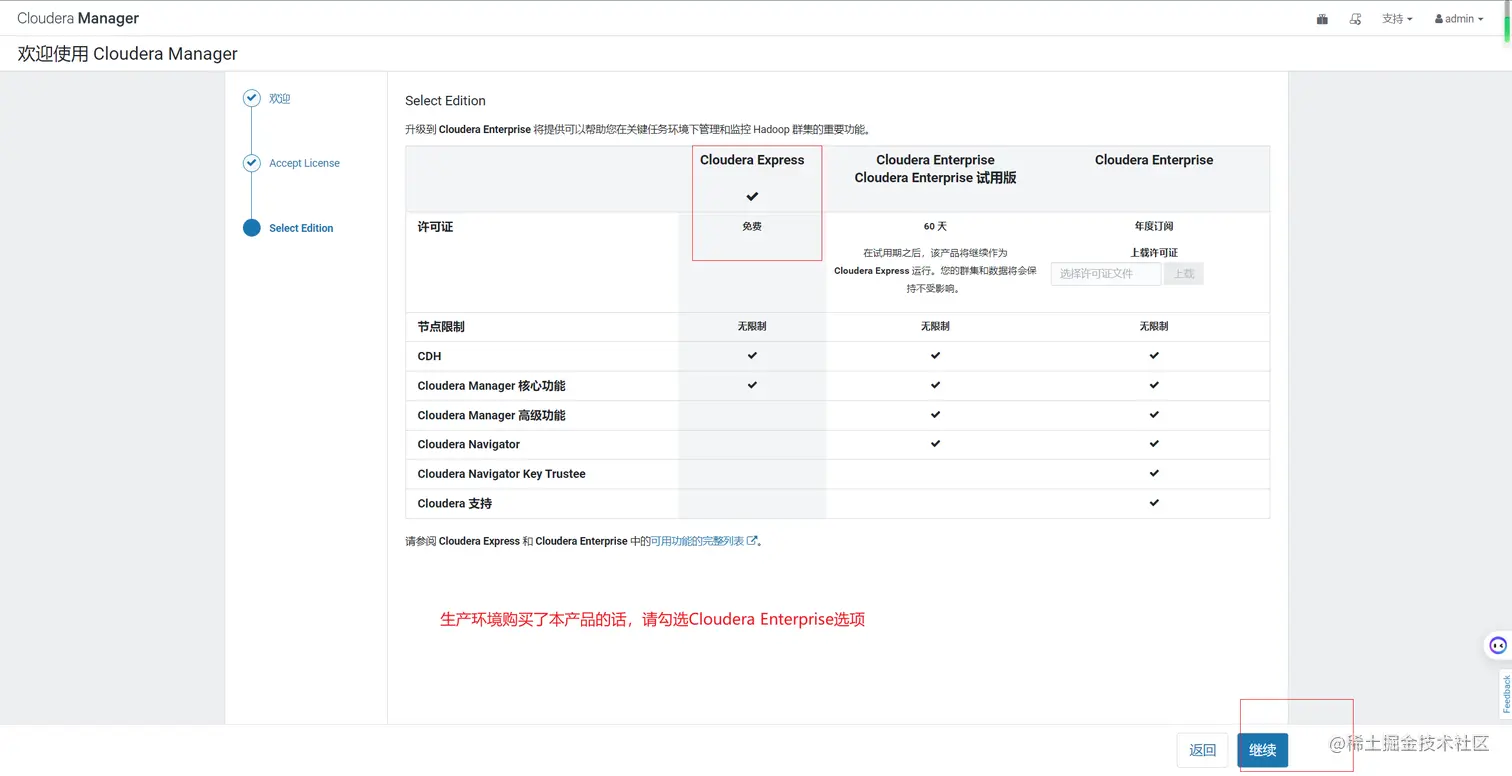Screen dimensions: 1512x776
Task: Choose the paid Cloudera Enterprise edition
Action: (x=1154, y=160)
